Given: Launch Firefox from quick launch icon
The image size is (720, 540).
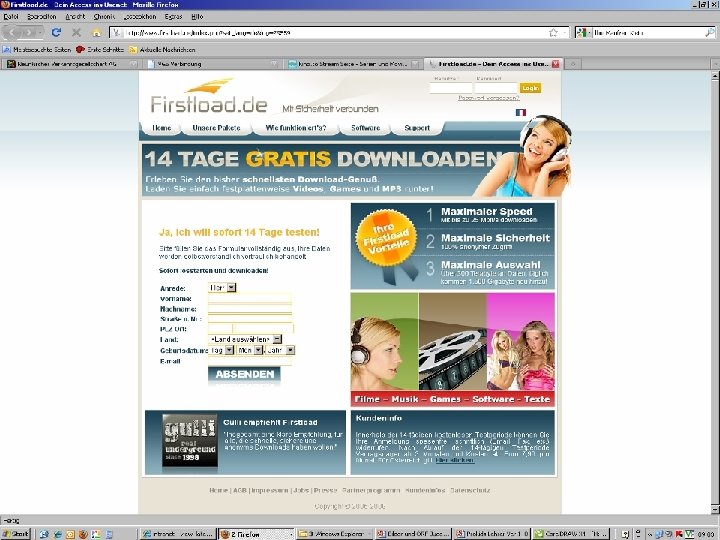Looking at the screenshot, I should click(x=83, y=534).
